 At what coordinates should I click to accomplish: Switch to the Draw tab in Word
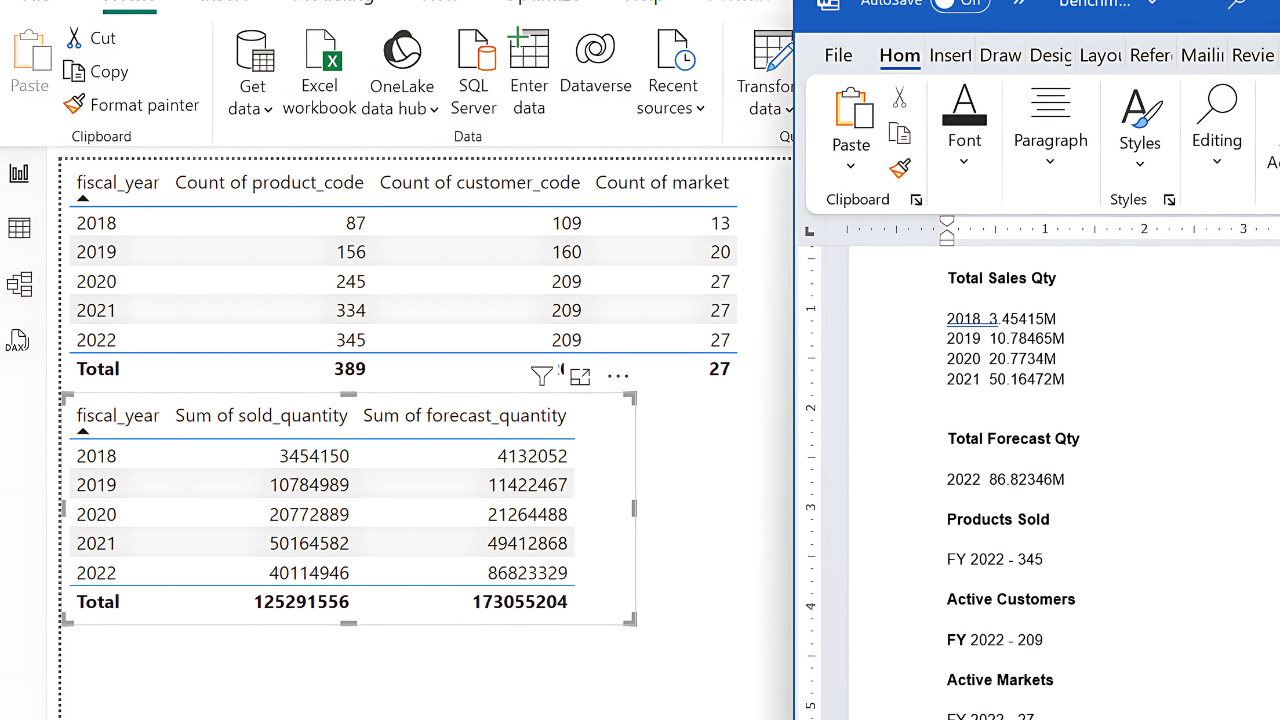pyautogui.click(x=1000, y=56)
